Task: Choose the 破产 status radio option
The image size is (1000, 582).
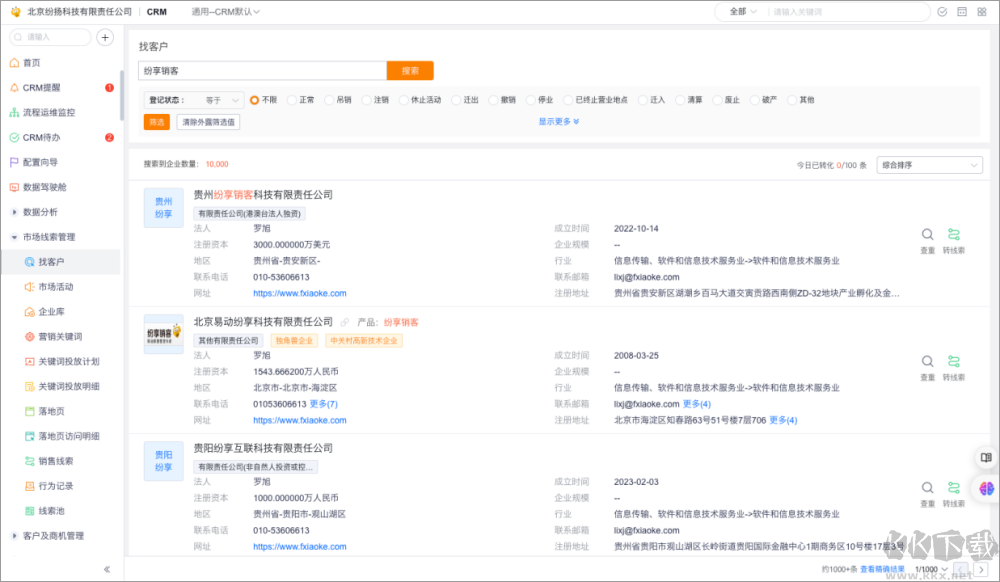Action: [755, 100]
